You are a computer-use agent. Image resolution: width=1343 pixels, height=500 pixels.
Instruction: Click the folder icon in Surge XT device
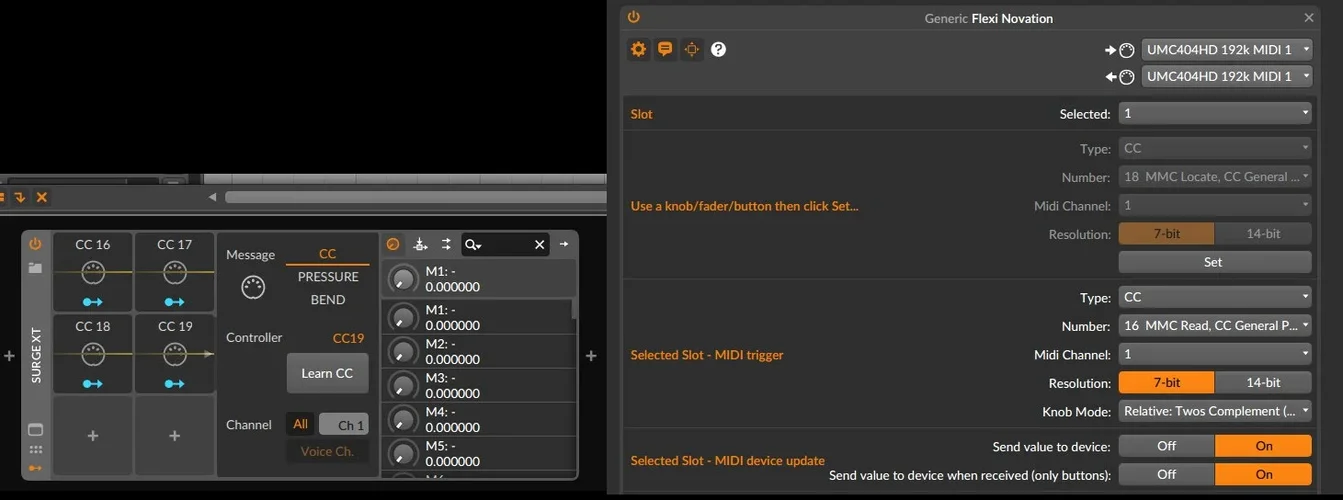click(x=36, y=268)
